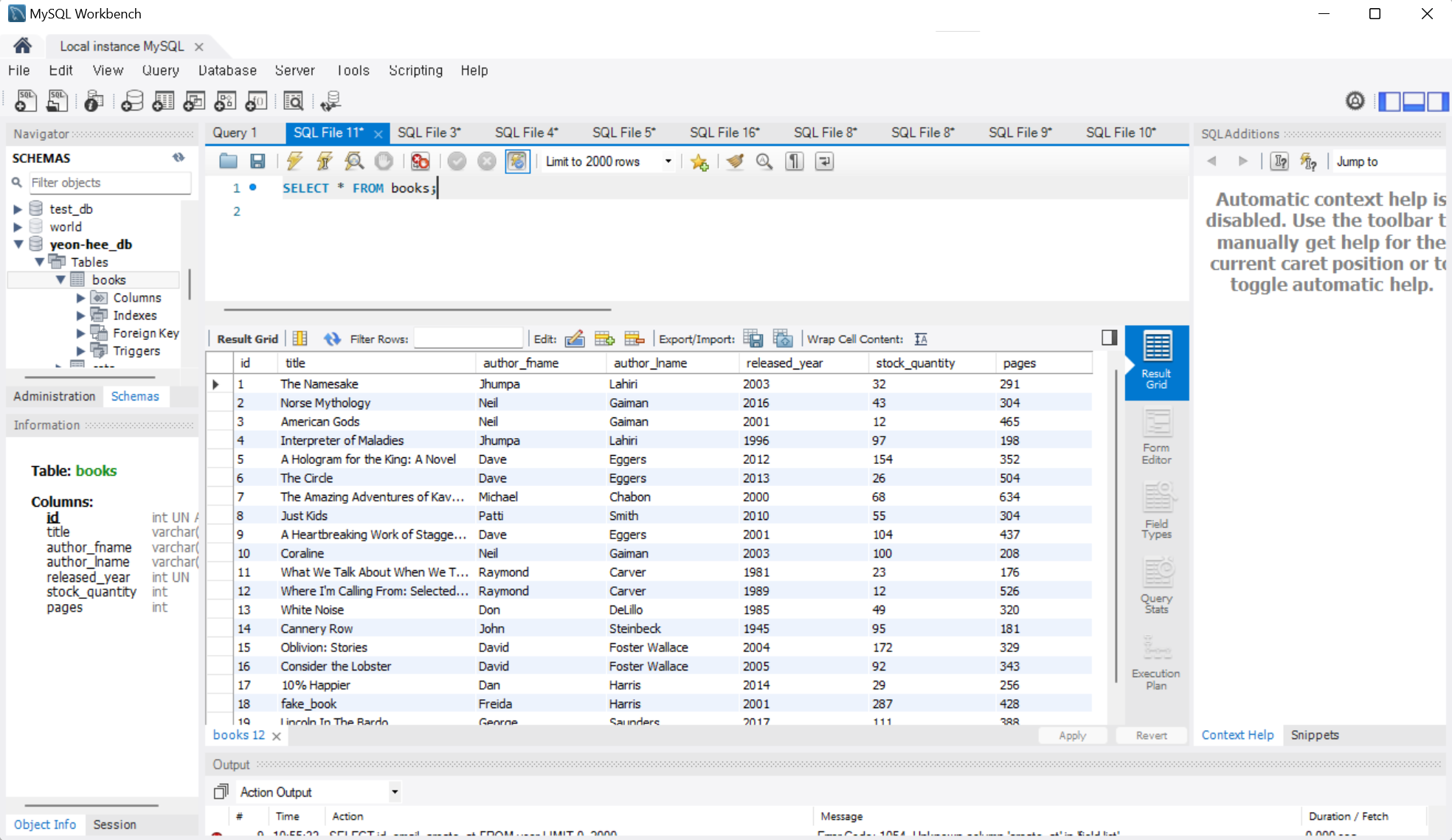The width and height of the screenshot is (1452, 840).
Task: Expand the Indexes node
Action: [80, 316]
